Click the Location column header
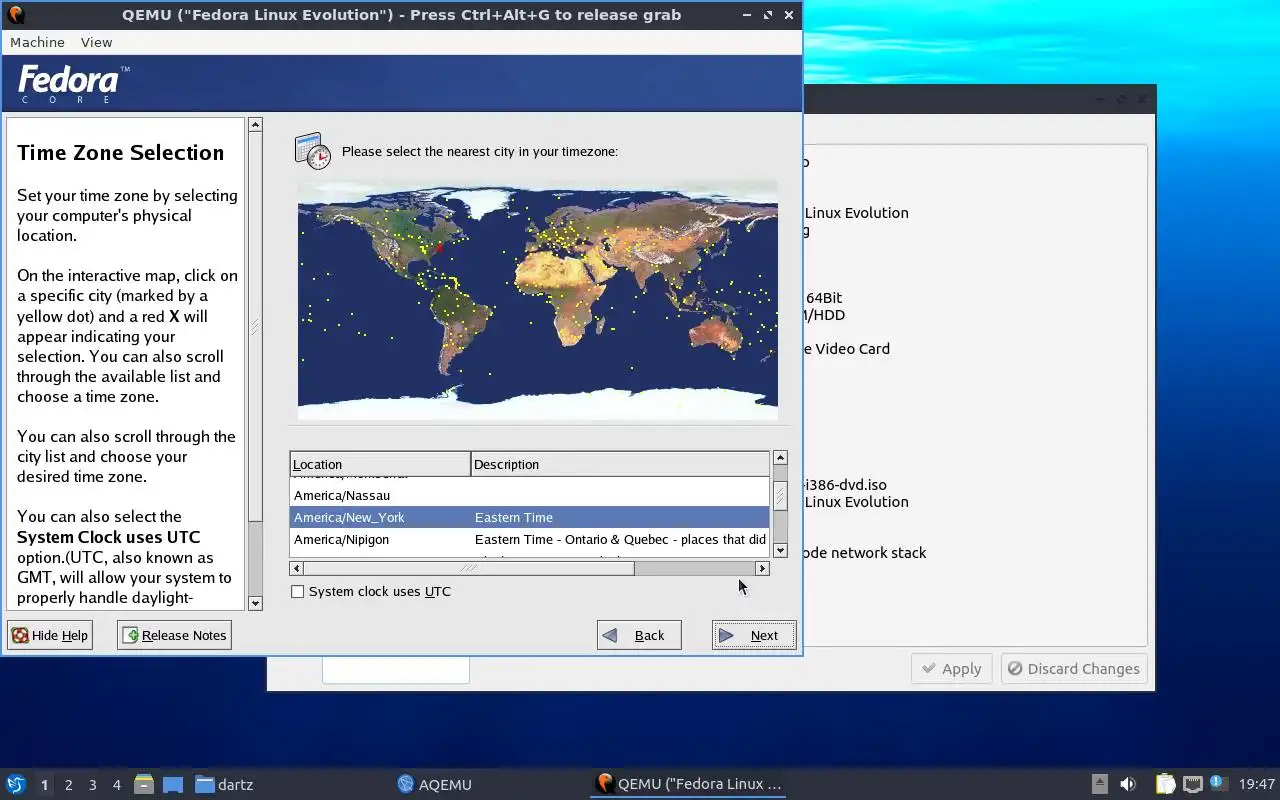This screenshot has width=1280, height=800. [x=380, y=464]
